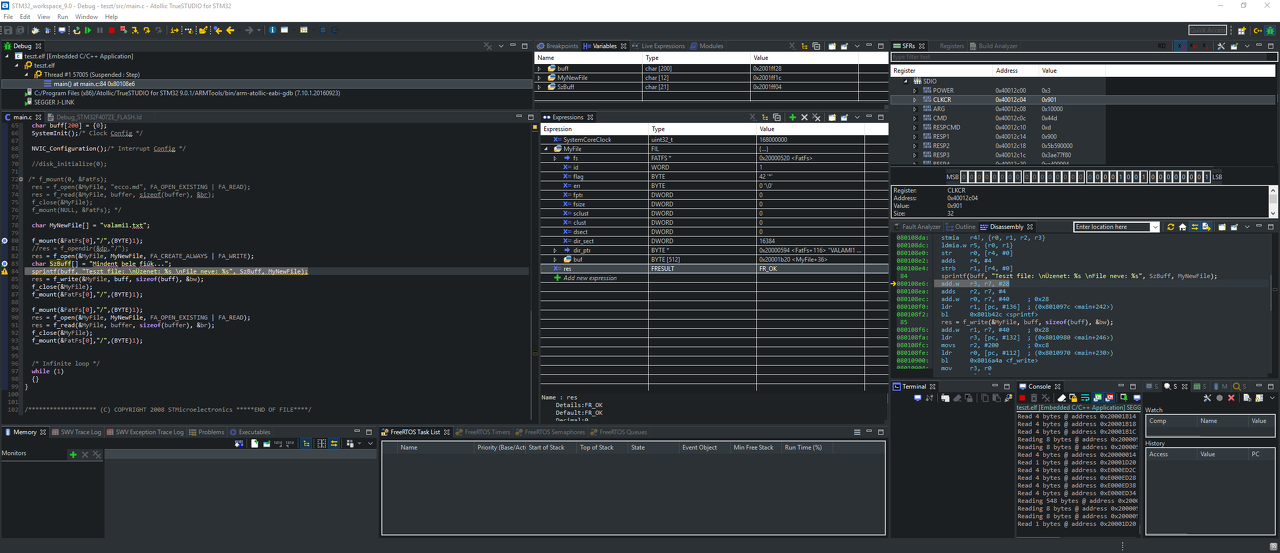Screen dimensions: 1280x553
Task: Switch to the Outline tab
Action: (961, 227)
